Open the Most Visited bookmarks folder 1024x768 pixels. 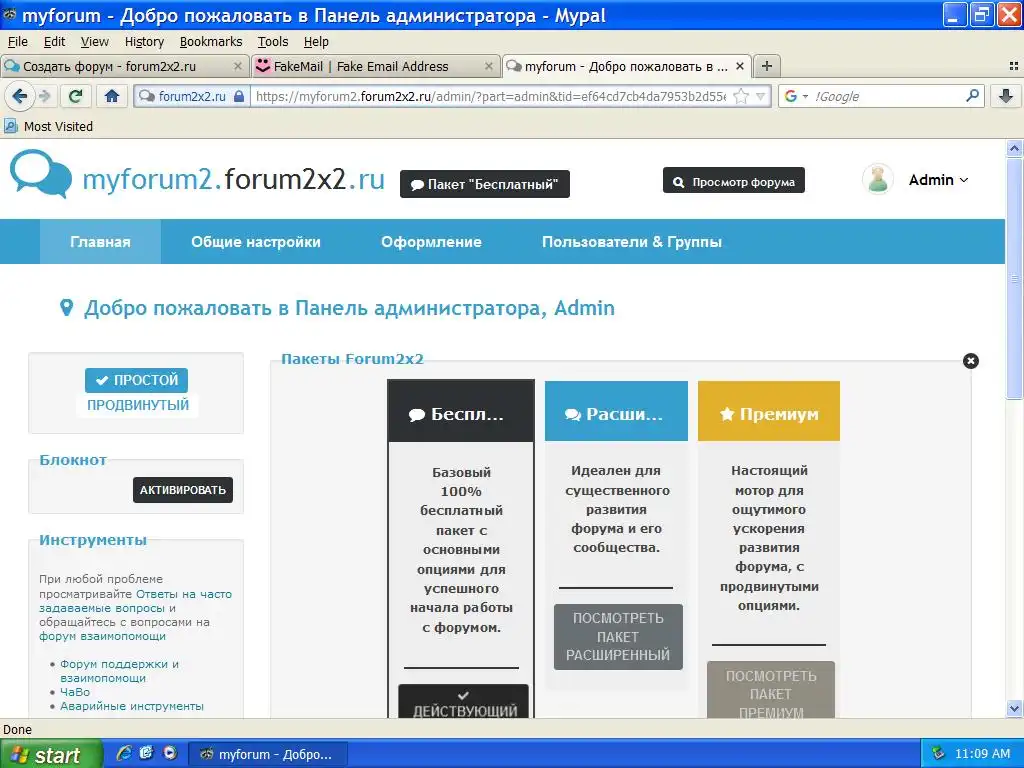48,126
